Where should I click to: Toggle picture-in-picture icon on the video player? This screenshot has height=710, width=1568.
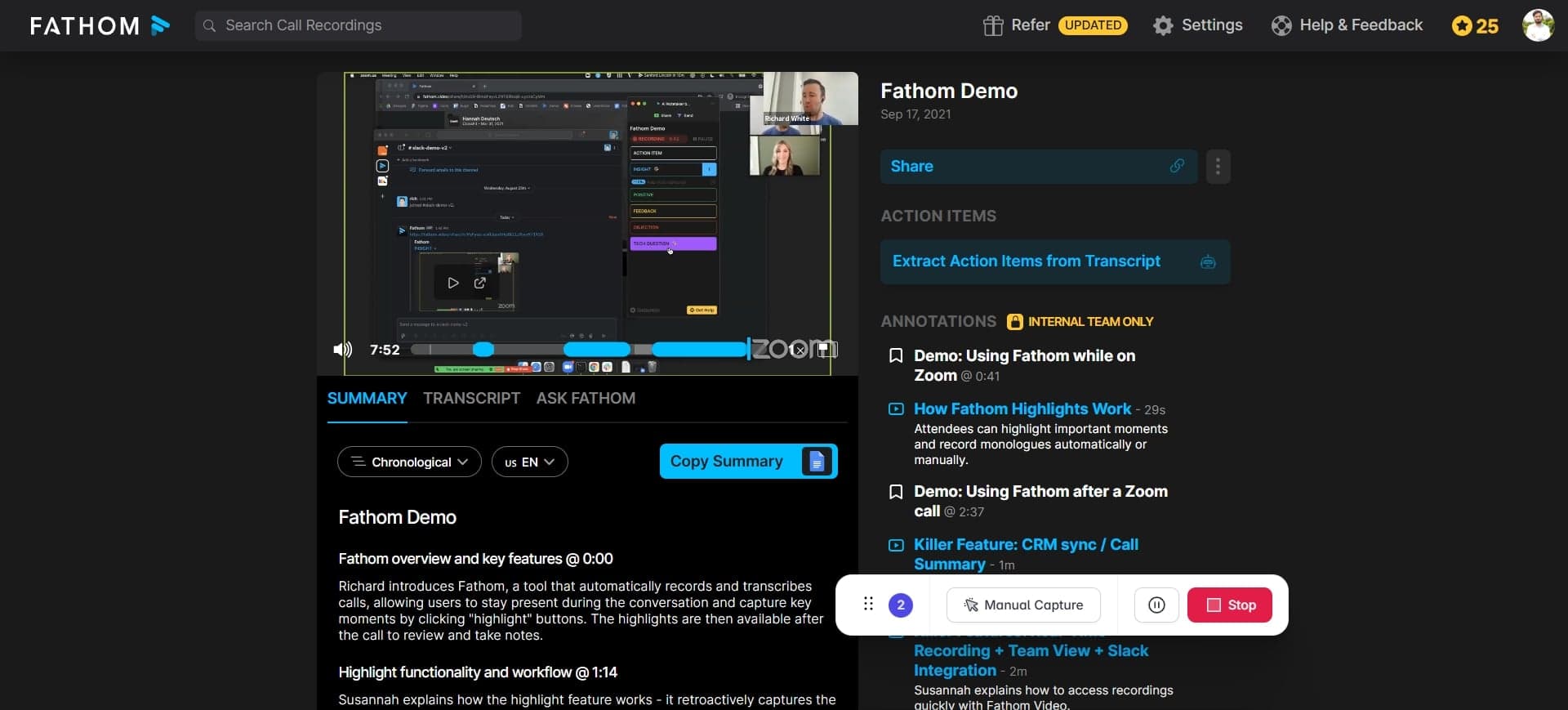click(x=826, y=350)
